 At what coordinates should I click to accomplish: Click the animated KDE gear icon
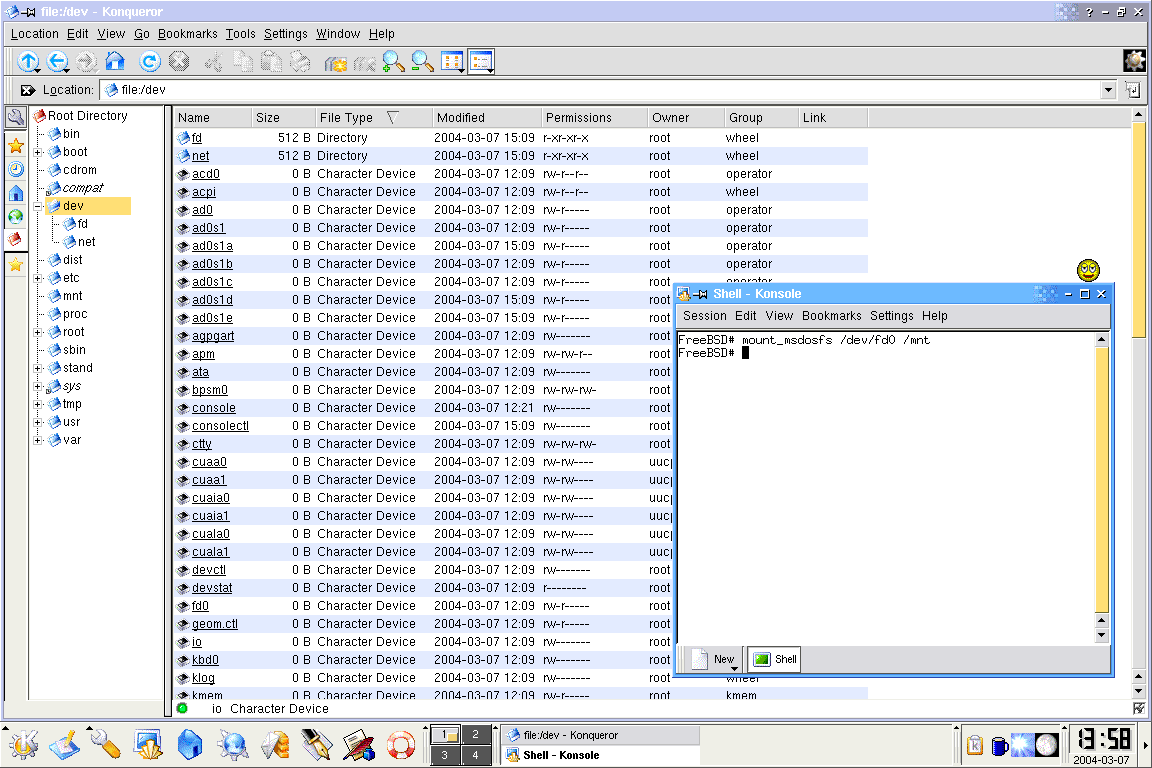[1134, 60]
